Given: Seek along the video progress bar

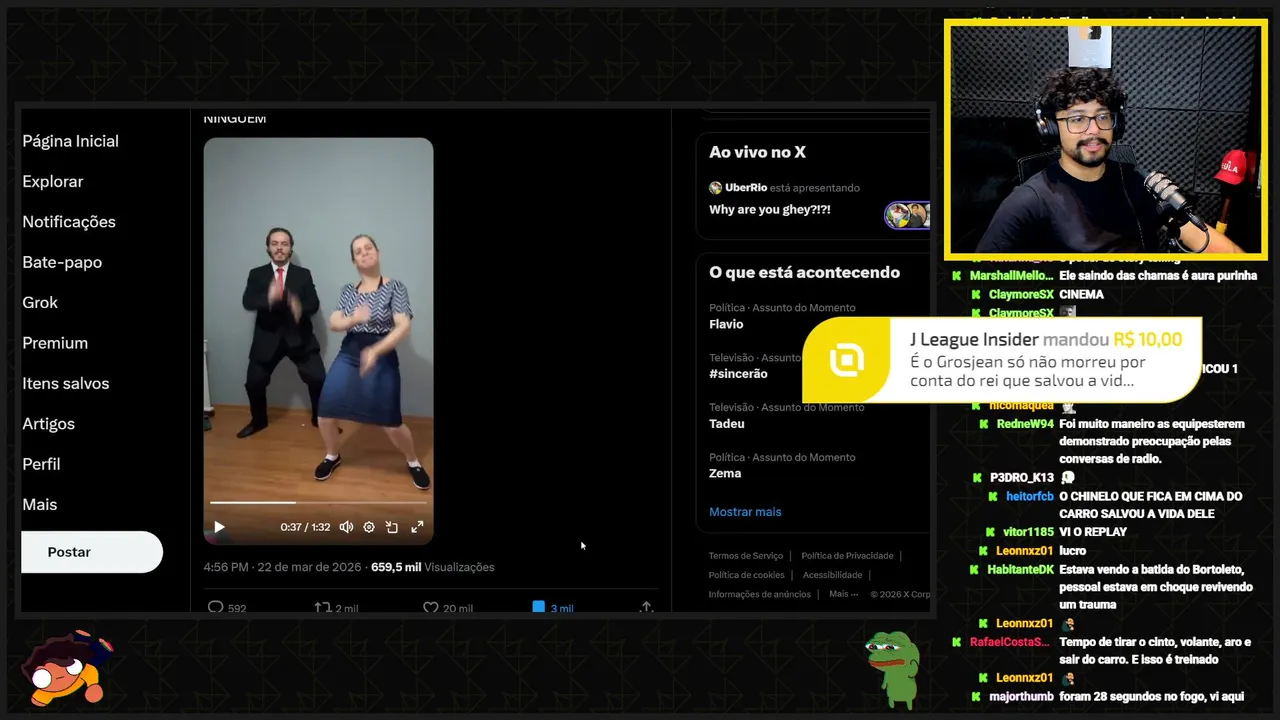Looking at the screenshot, I should pyautogui.click(x=318, y=502).
